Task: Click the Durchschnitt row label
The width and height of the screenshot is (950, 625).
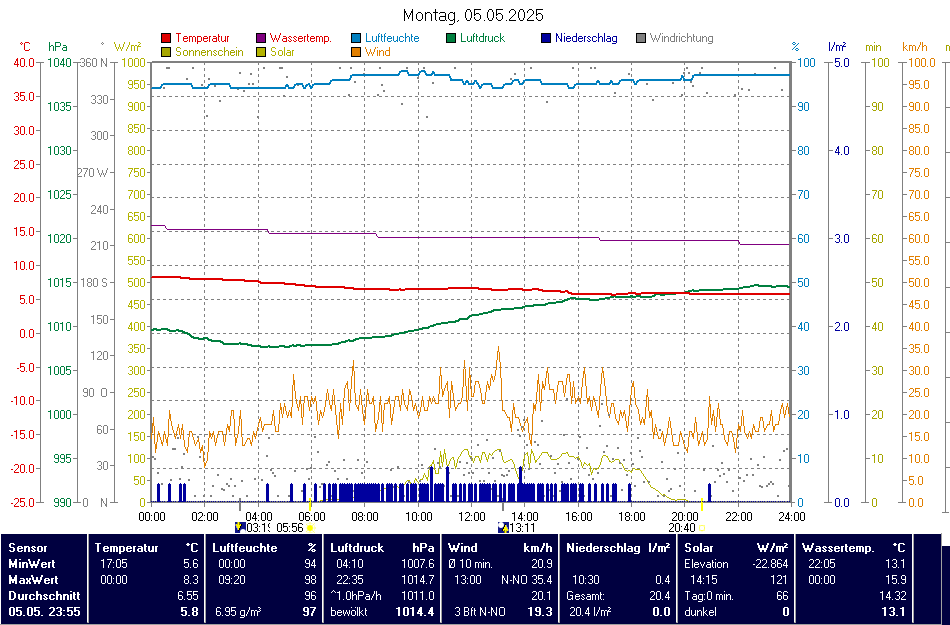Action: click(x=44, y=596)
